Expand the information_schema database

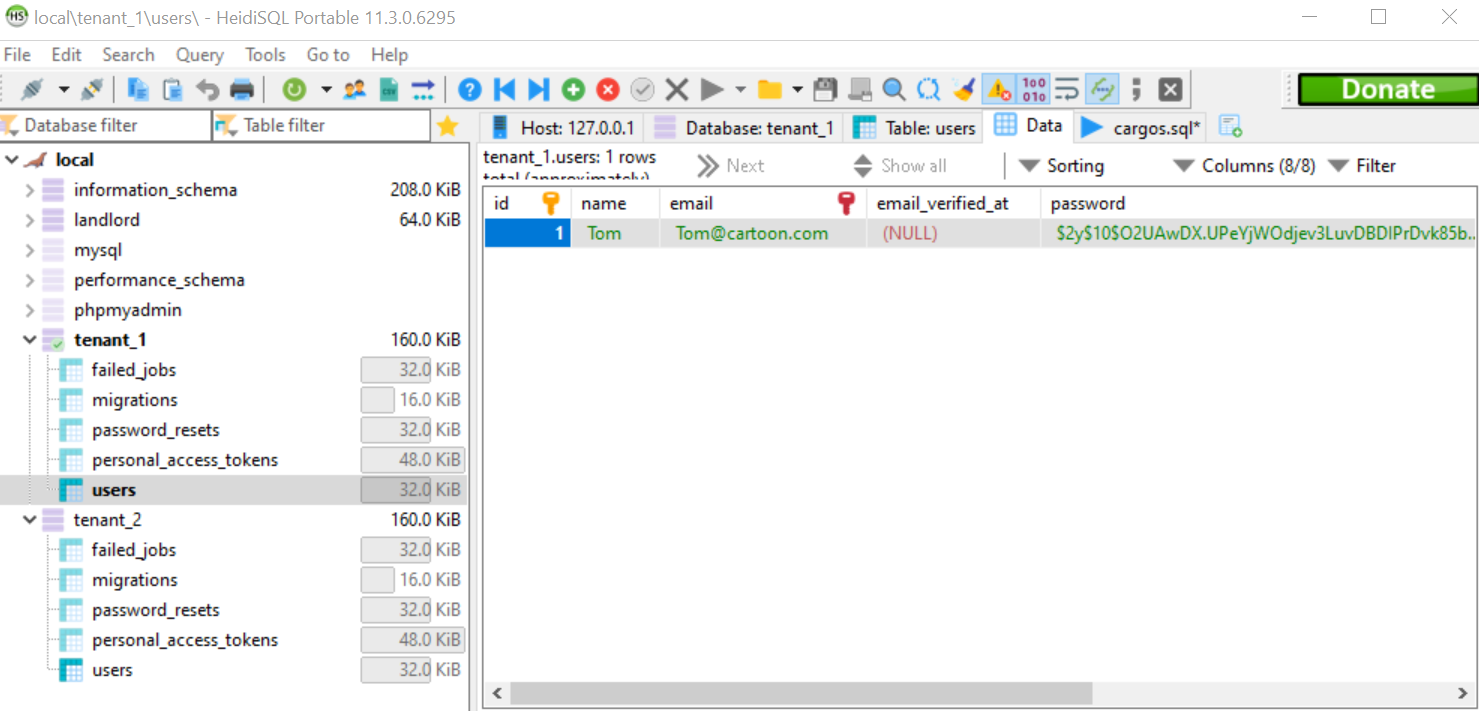(x=29, y=190)
